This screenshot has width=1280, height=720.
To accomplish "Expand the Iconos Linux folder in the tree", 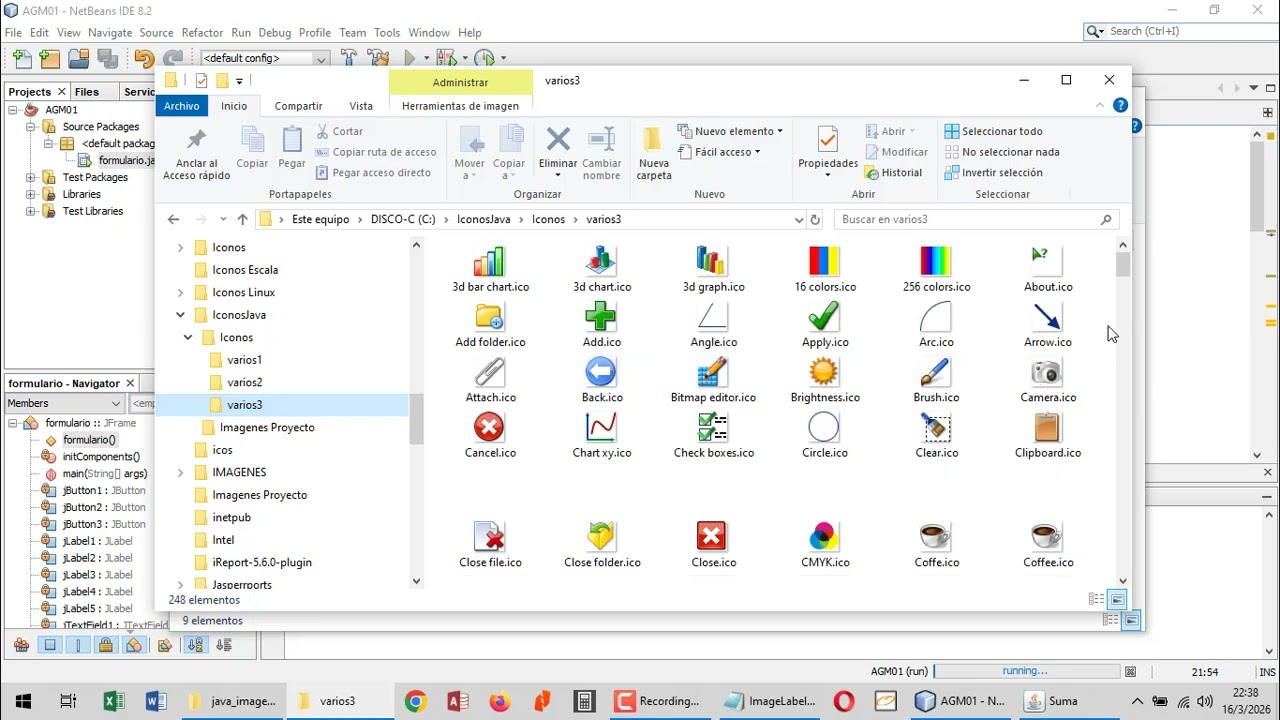I will [x=180, y=292].
